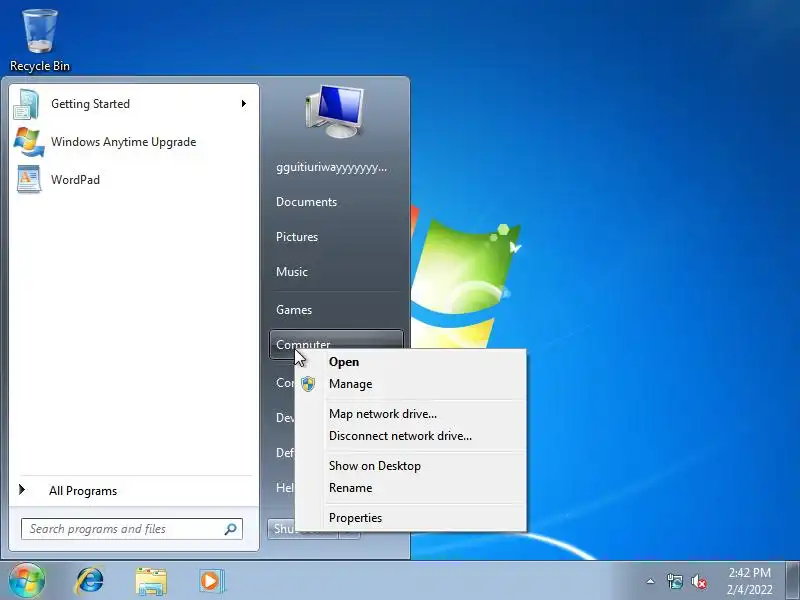Click the UAC shield icon beside Manage
800x600 pixels.
pyautogui.click(x=308, y=384)
